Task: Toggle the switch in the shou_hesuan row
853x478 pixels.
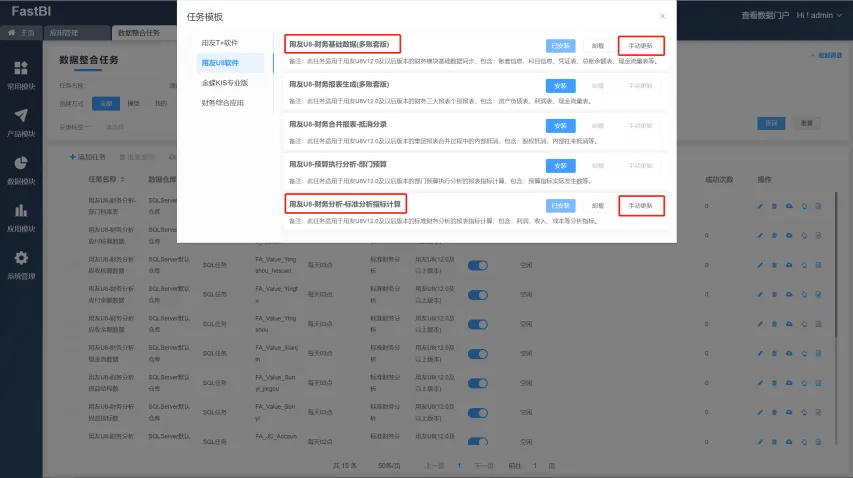Action: click(x=478, y=265)
